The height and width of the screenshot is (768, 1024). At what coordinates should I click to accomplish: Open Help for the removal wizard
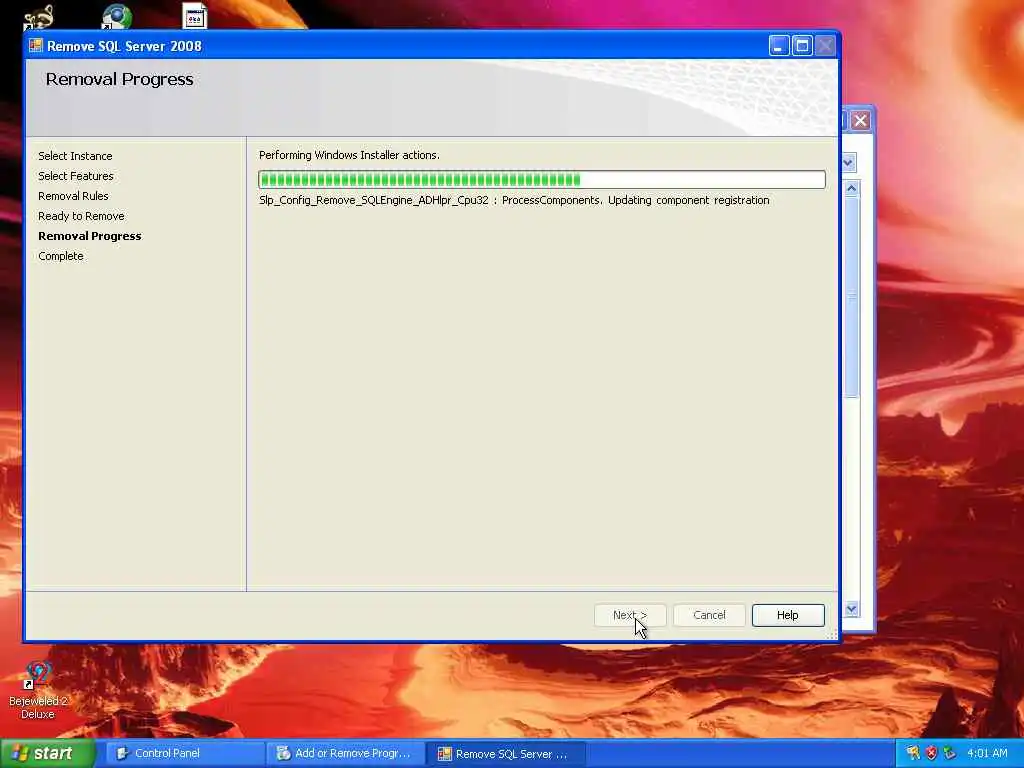pyautogui.click(x=788, y=615)
